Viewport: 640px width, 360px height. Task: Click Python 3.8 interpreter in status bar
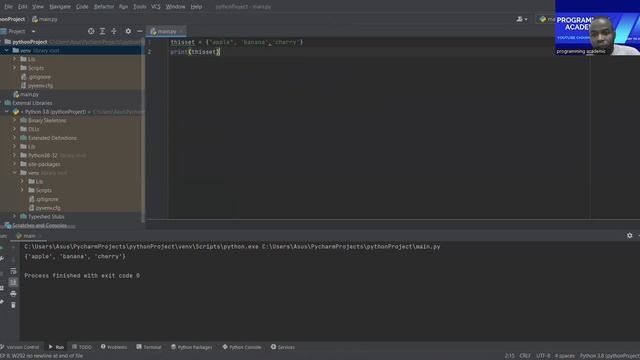coord(610,356)
